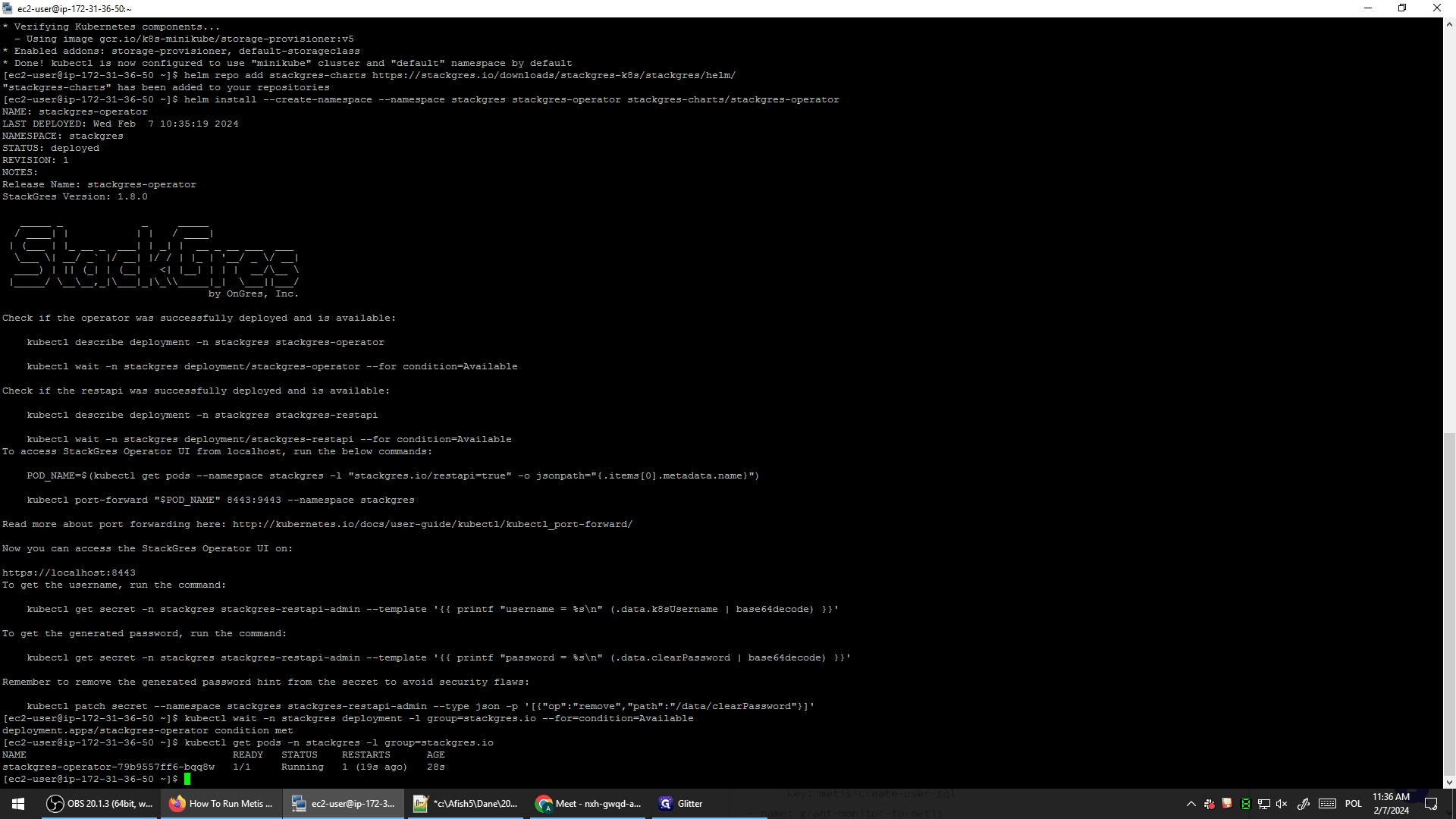Open the Windows Ink Workspace pen icon
The image size is (1456, 819).
1304,804
